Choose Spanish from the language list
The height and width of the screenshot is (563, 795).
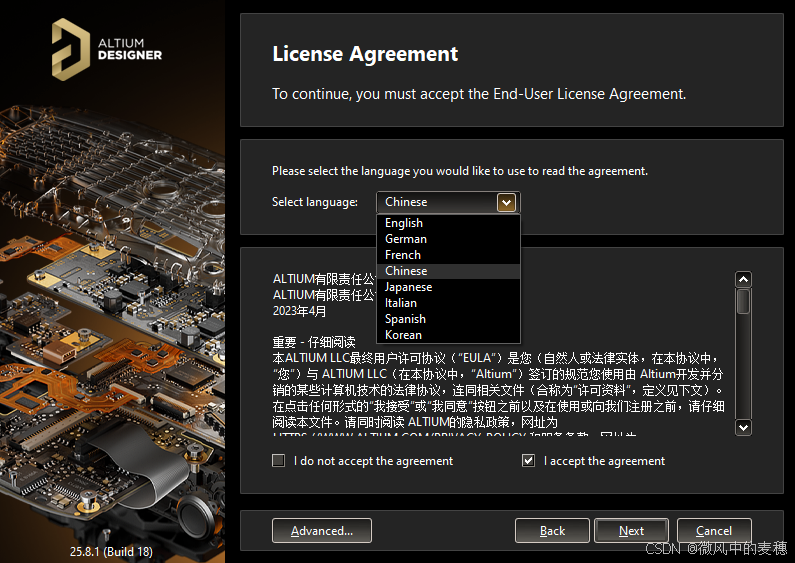click(x=448, y=319)
